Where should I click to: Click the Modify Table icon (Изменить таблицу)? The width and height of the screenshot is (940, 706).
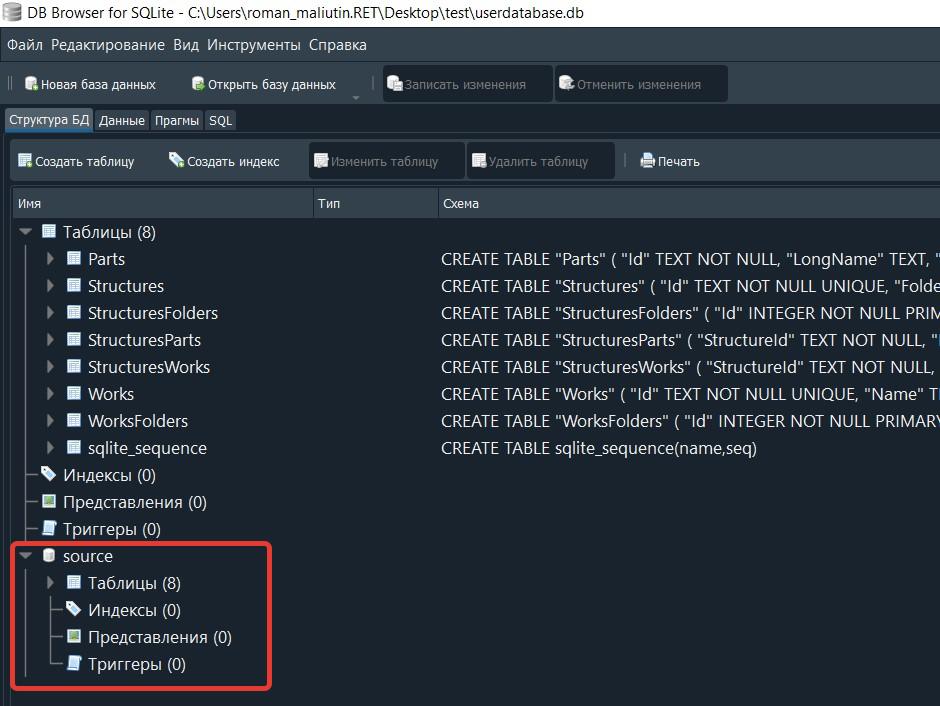321,161
